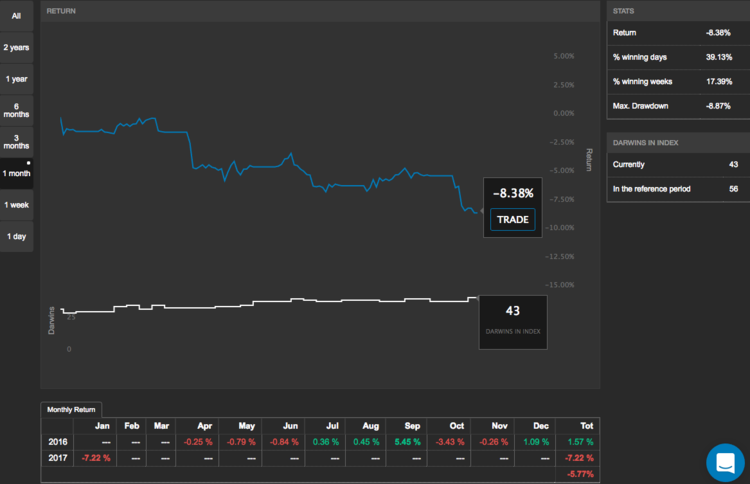Click the RETURN panel header
The height and width of the screenshot is (484, 750).
point(61,11)
